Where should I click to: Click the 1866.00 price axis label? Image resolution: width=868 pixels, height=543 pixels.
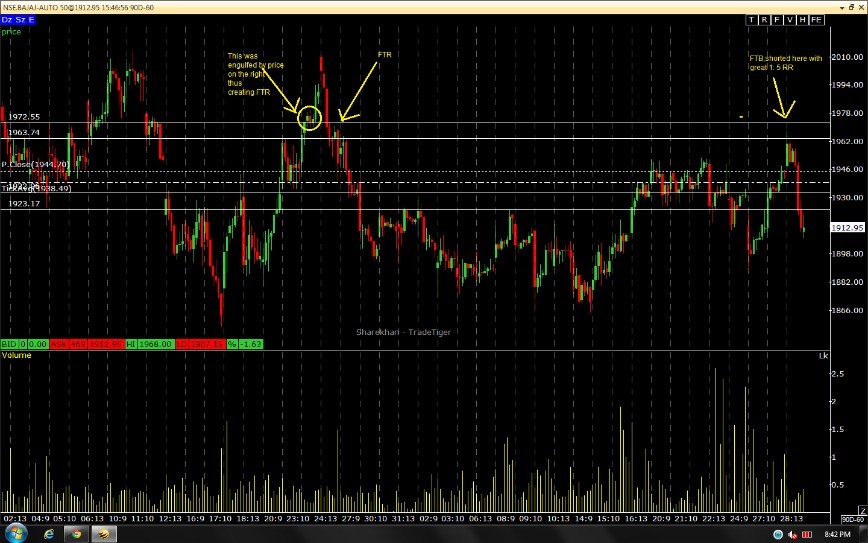848,311
